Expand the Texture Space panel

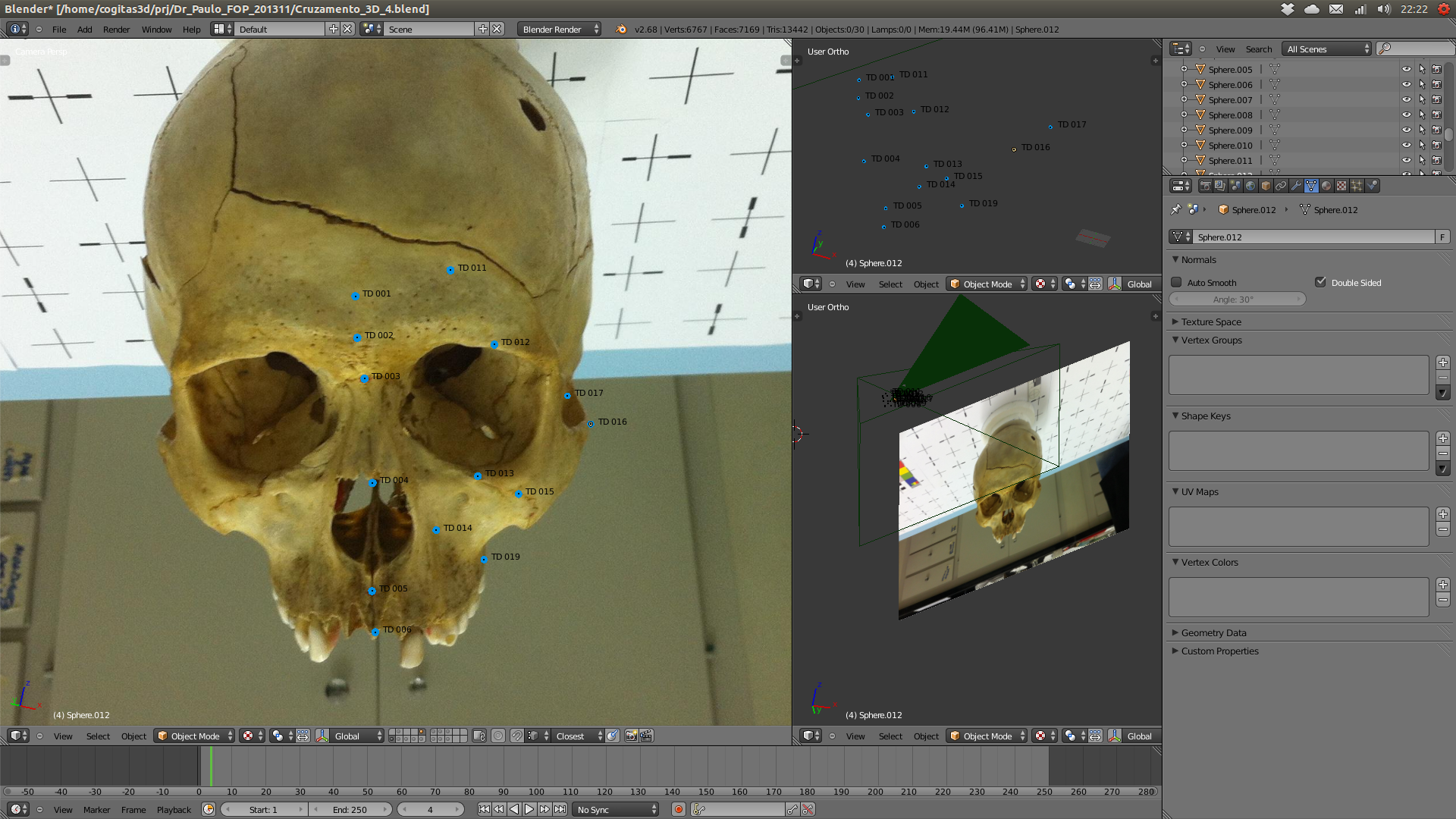[x=1211, y=322]
